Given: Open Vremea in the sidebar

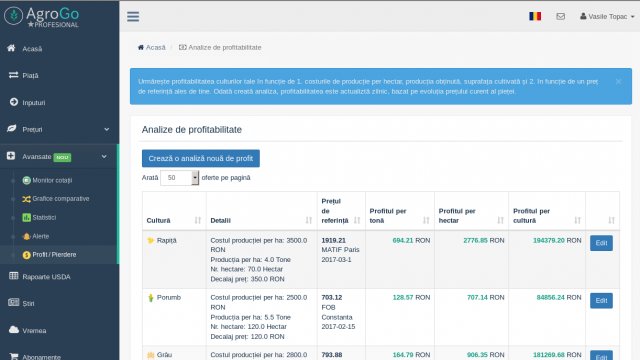Looking at the screenshot, I should coord(59,331).
